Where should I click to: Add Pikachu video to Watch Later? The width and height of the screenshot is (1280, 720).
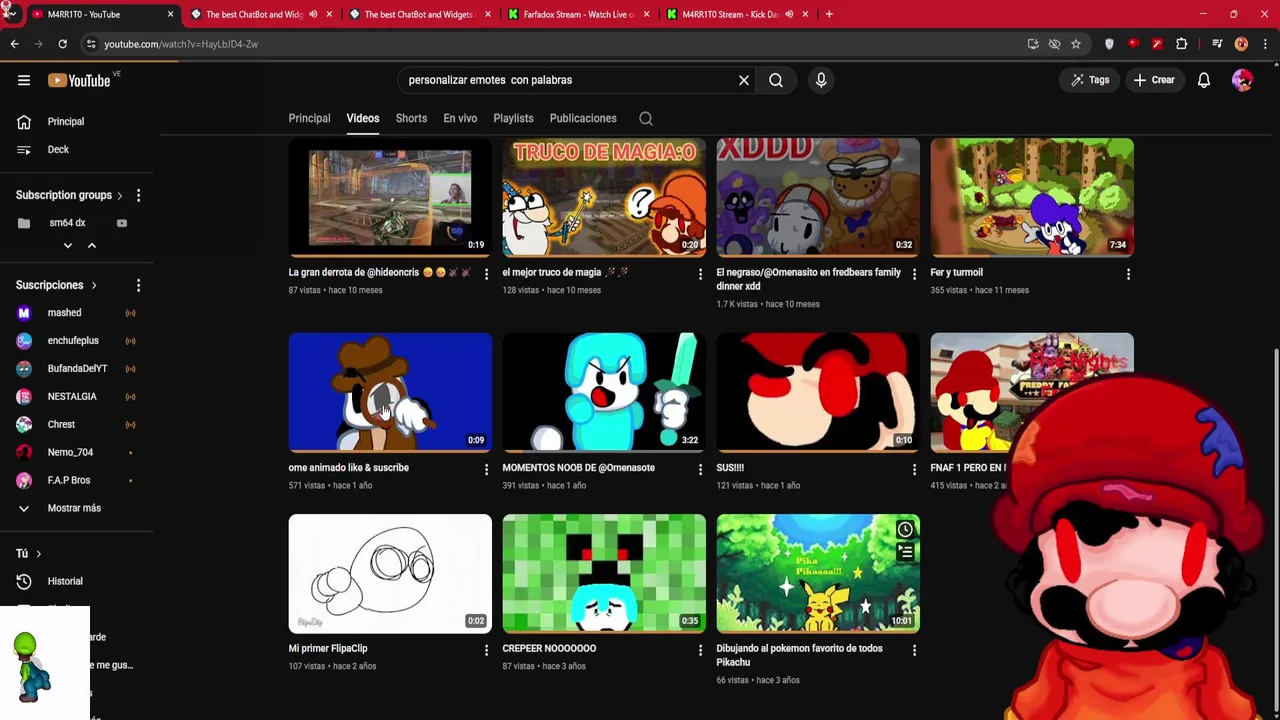point(905,530)
